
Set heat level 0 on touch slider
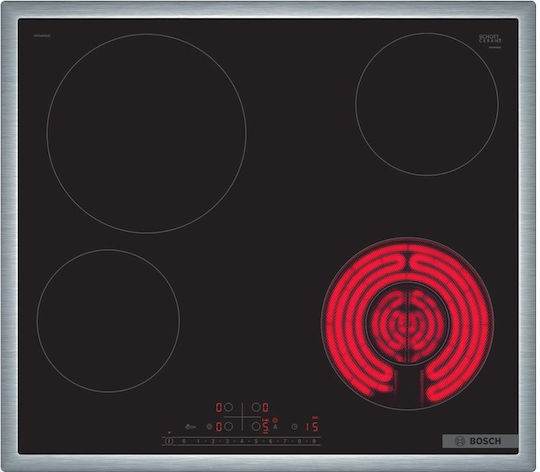pyautogui.click(x=184, y=441)
